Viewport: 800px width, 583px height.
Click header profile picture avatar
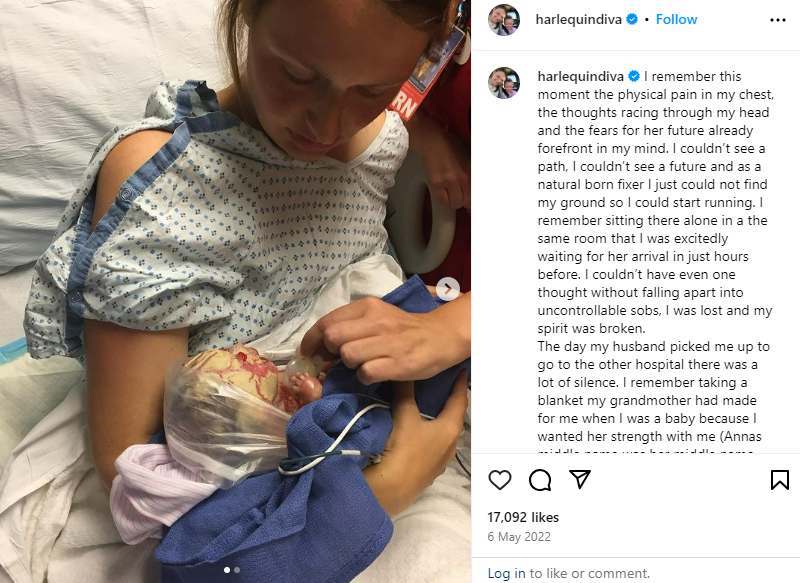pyautogui.click(x=504, y=20)
